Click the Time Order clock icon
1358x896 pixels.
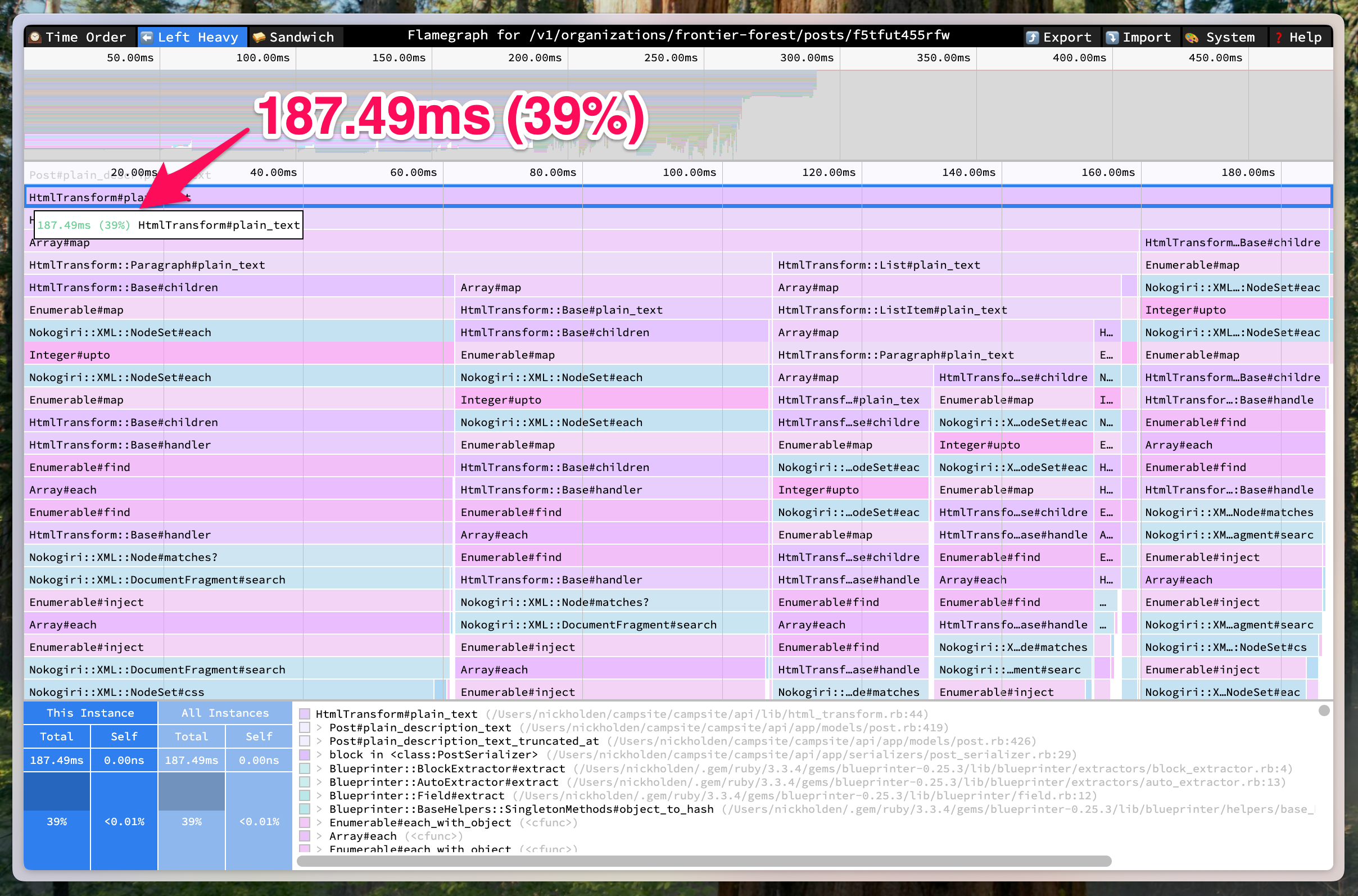tap(35, 37)
